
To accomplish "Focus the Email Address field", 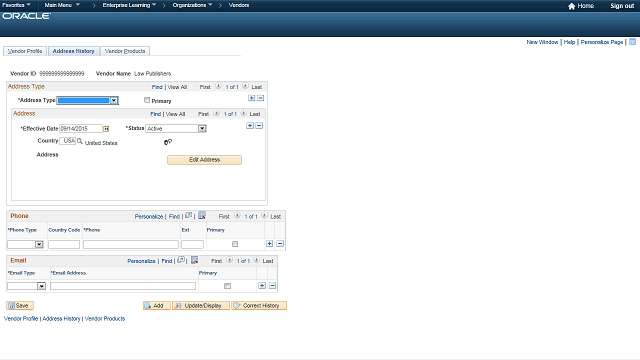I will (123, 286).
